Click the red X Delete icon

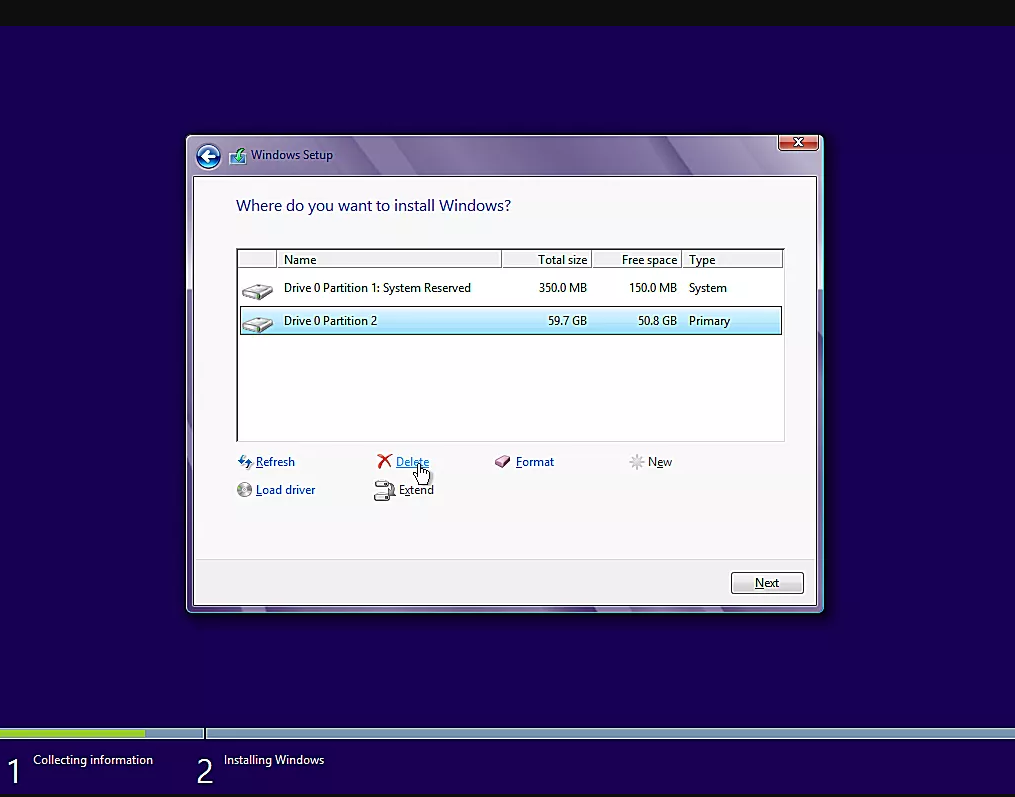click(385, 461)
